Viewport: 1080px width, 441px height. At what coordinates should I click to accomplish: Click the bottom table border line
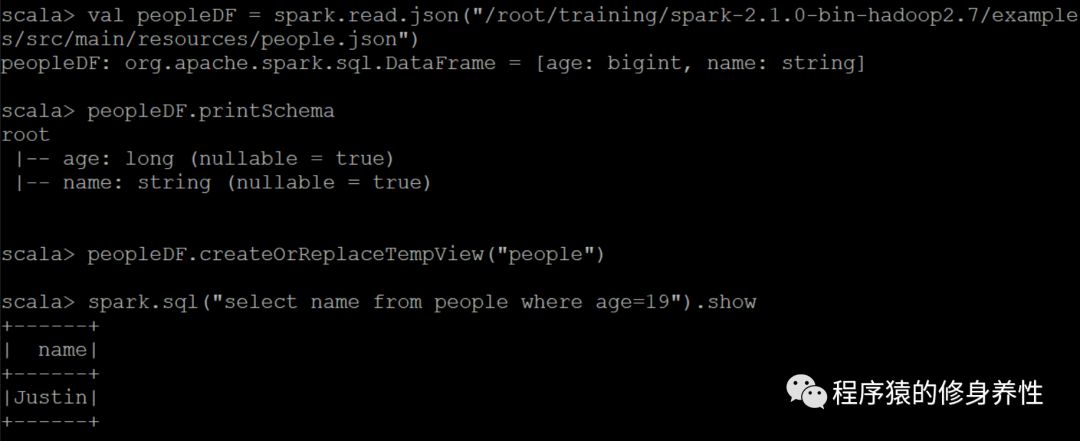tap(50, 421)
